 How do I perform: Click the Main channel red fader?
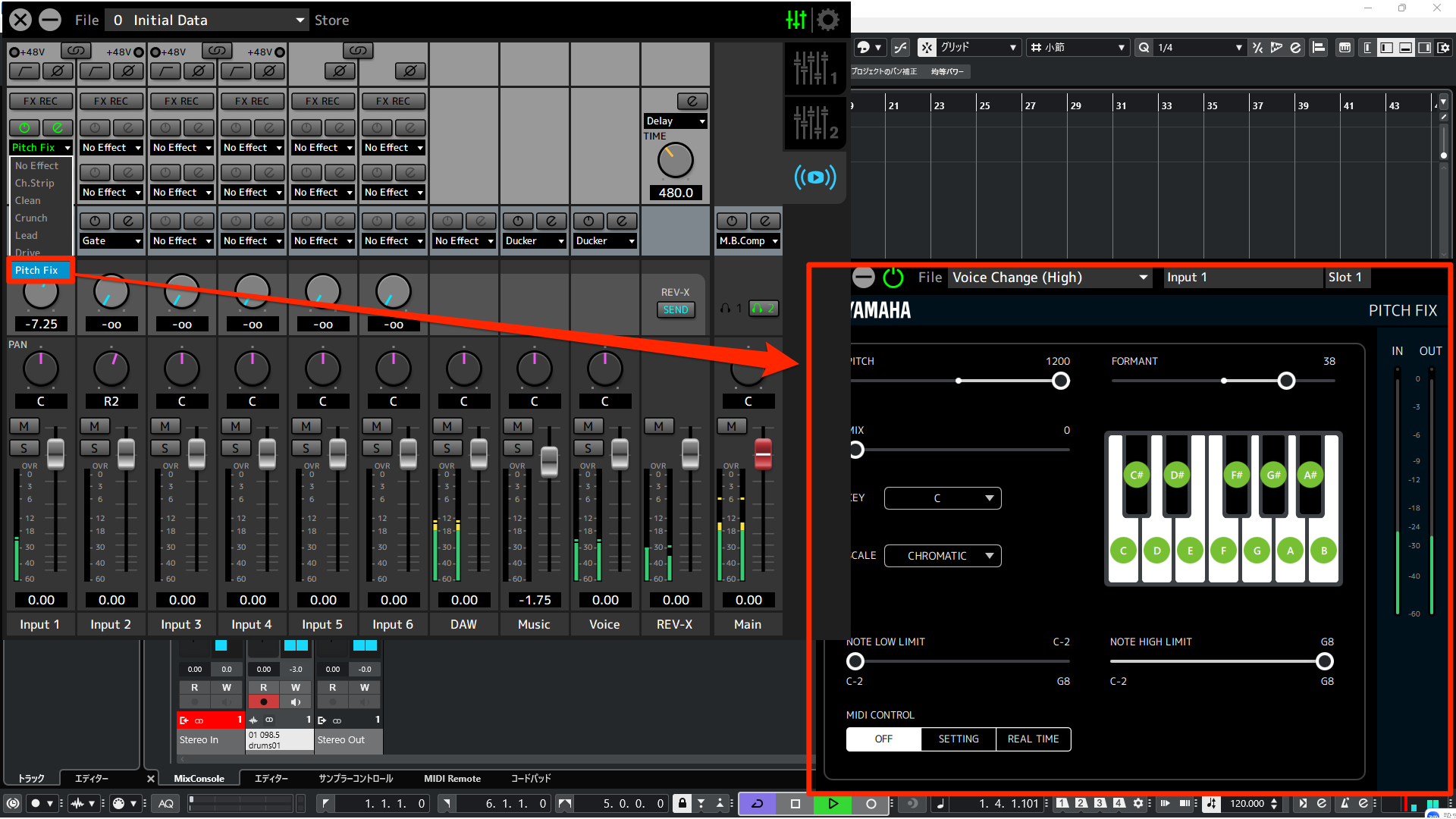(763, 453)
